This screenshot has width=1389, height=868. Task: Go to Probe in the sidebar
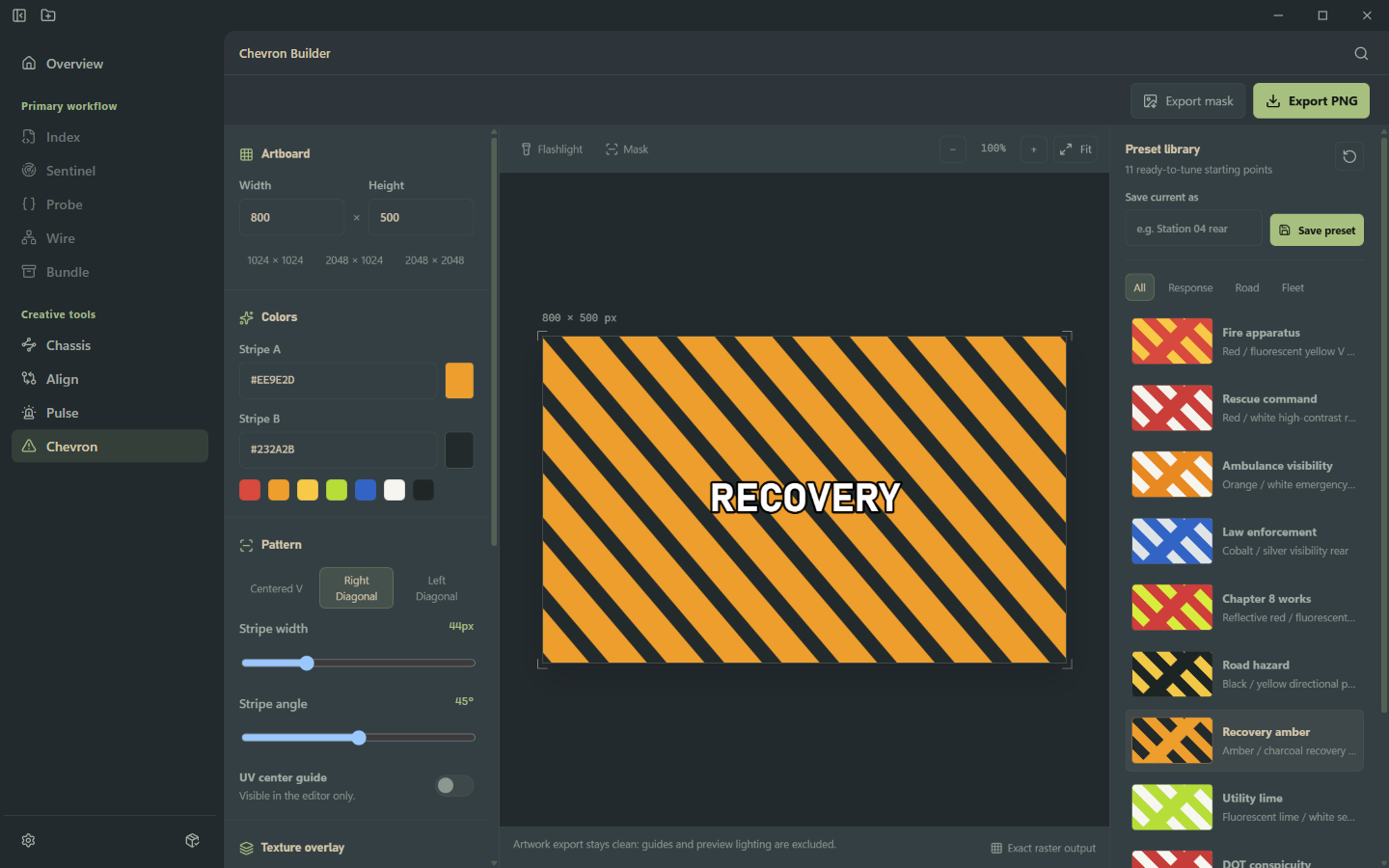(x=109, y=204)
